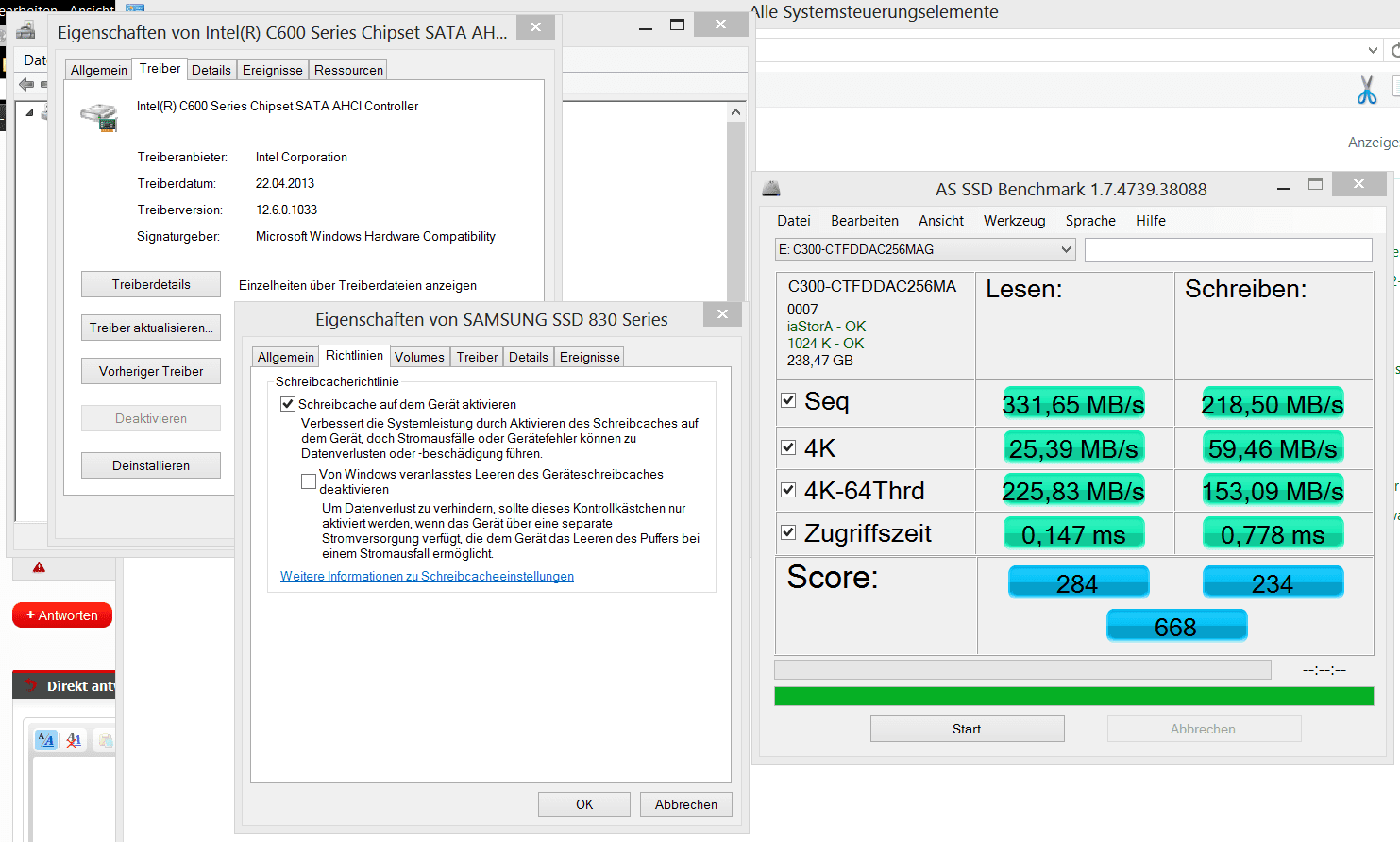
Task: Switch to Volumes tab in Samsung SSD properties
Action: click(x=419, y=357)
